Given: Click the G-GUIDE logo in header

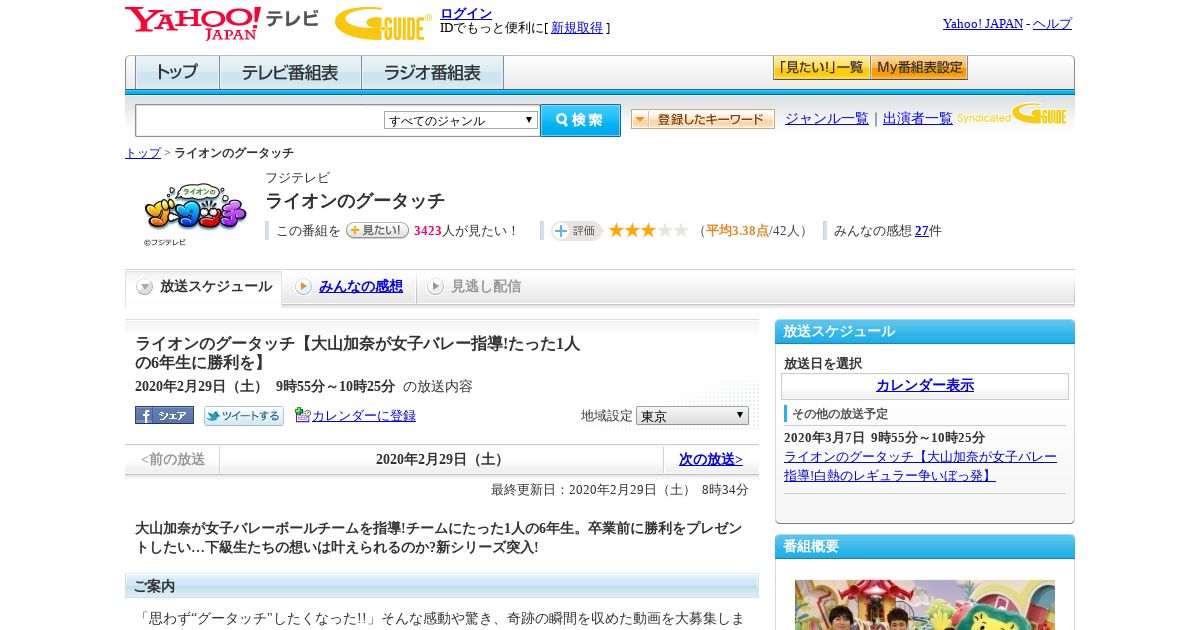Looking at the screenshot, I should [383, 24].
